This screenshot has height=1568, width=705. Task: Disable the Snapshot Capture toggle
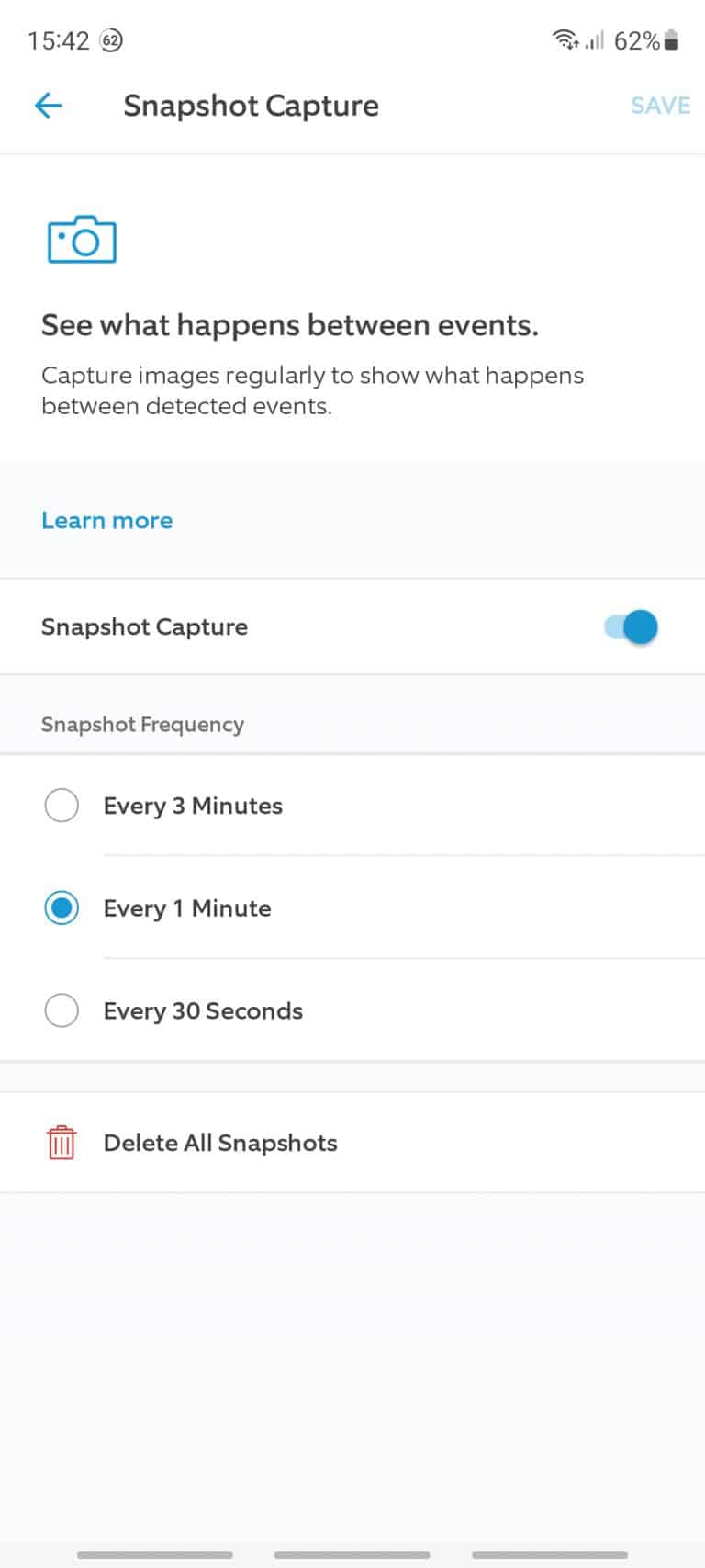click(631, 626)
